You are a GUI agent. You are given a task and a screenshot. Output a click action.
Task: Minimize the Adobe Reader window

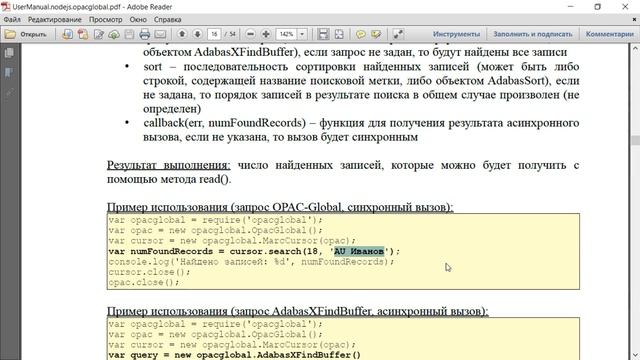click(x=571, y=7)
